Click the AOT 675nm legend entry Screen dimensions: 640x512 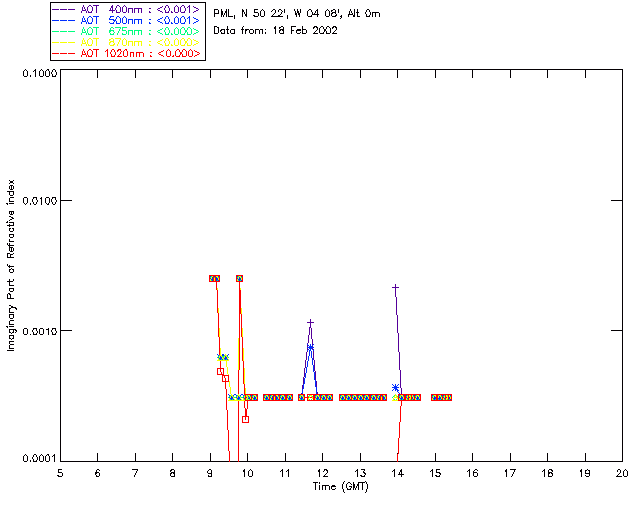(x=127, y=31)
